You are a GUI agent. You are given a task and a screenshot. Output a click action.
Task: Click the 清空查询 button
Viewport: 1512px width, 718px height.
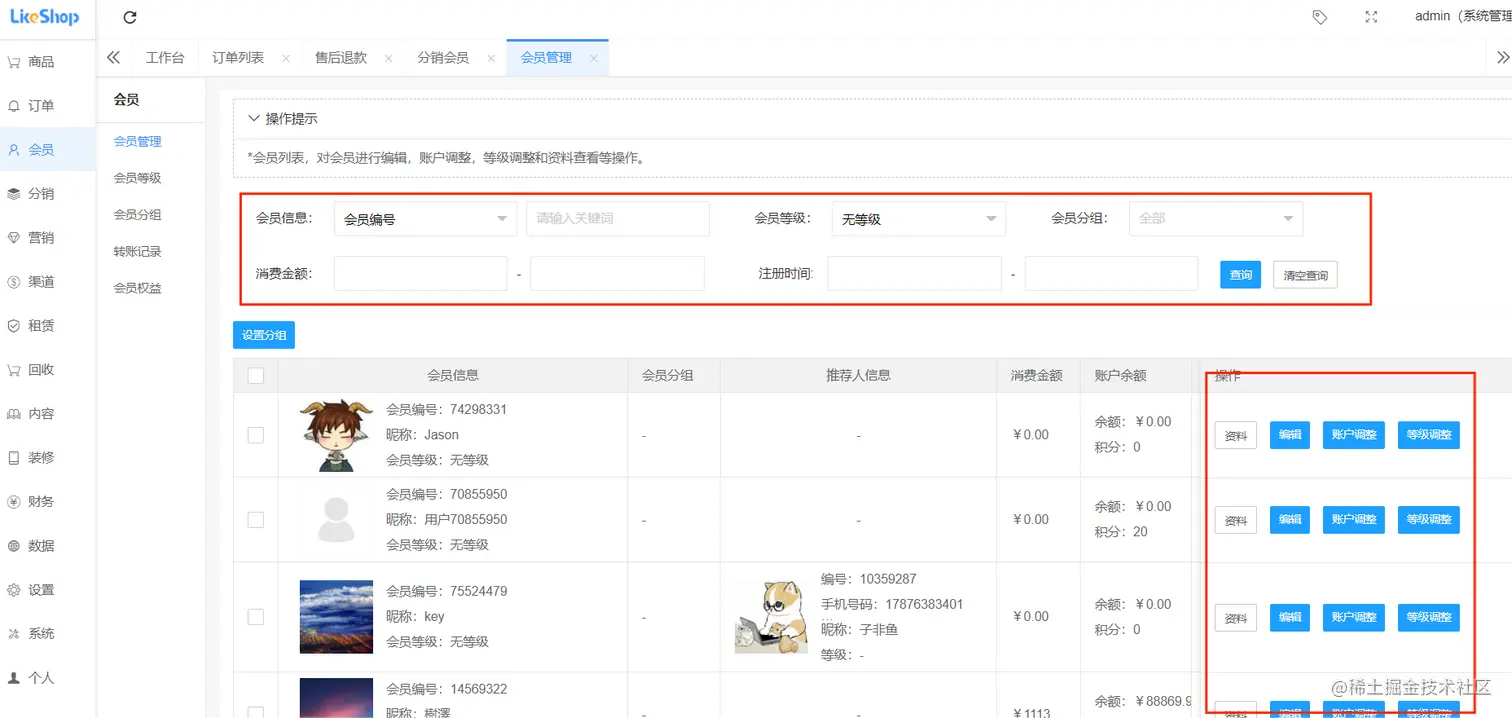1305,275
